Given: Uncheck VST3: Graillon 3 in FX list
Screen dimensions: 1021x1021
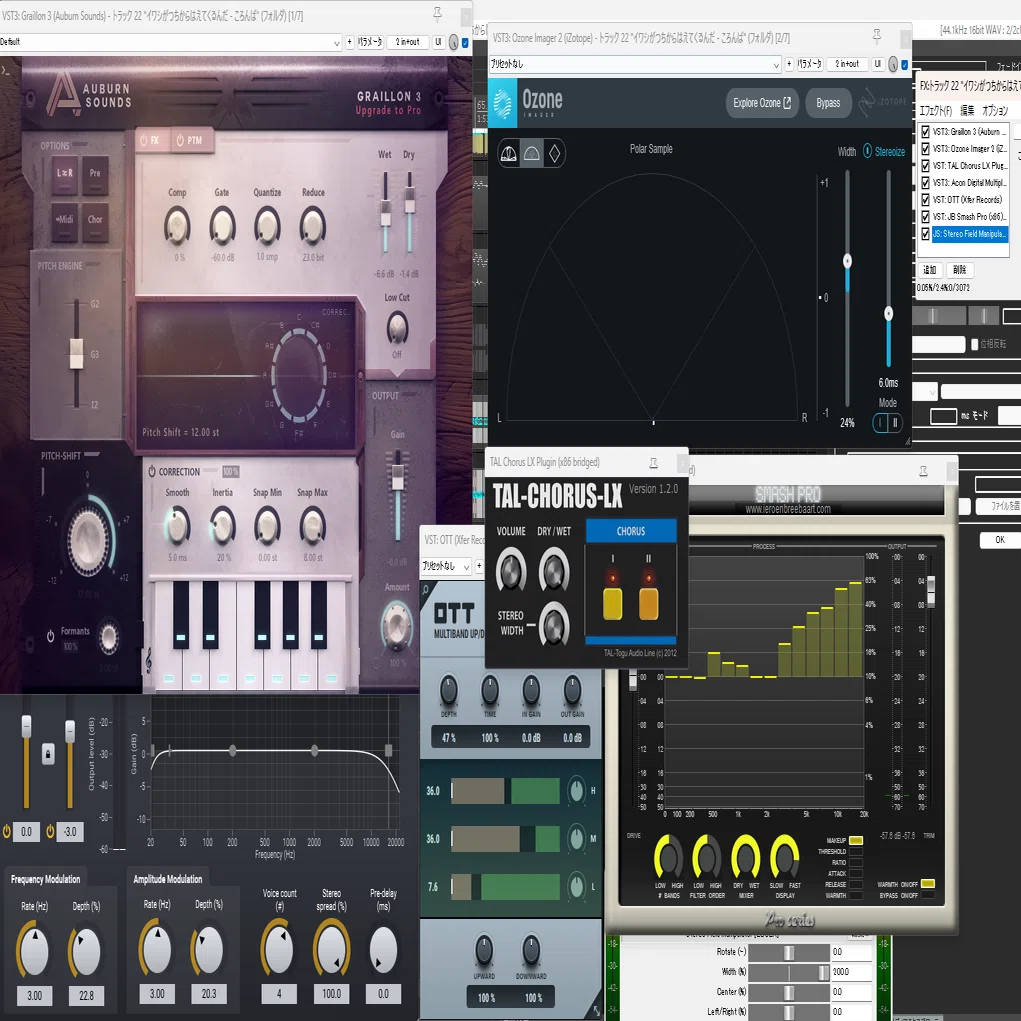Looking at the screenshot, I should coord(925,132).
